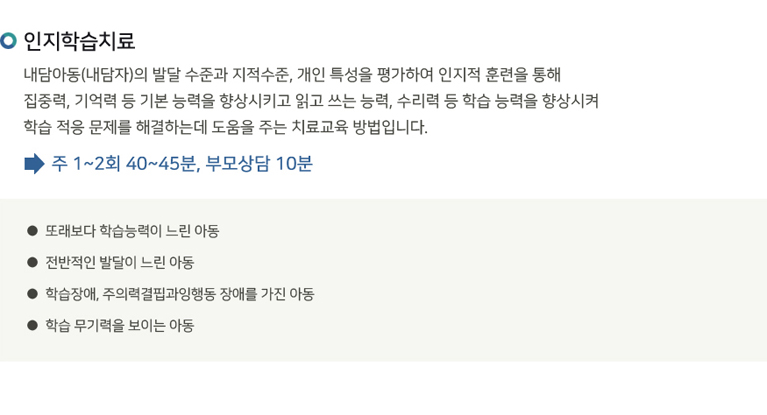
Task: Click the bullet dot next to 학습 무기력을 보이는 아동
Action: 32,325
